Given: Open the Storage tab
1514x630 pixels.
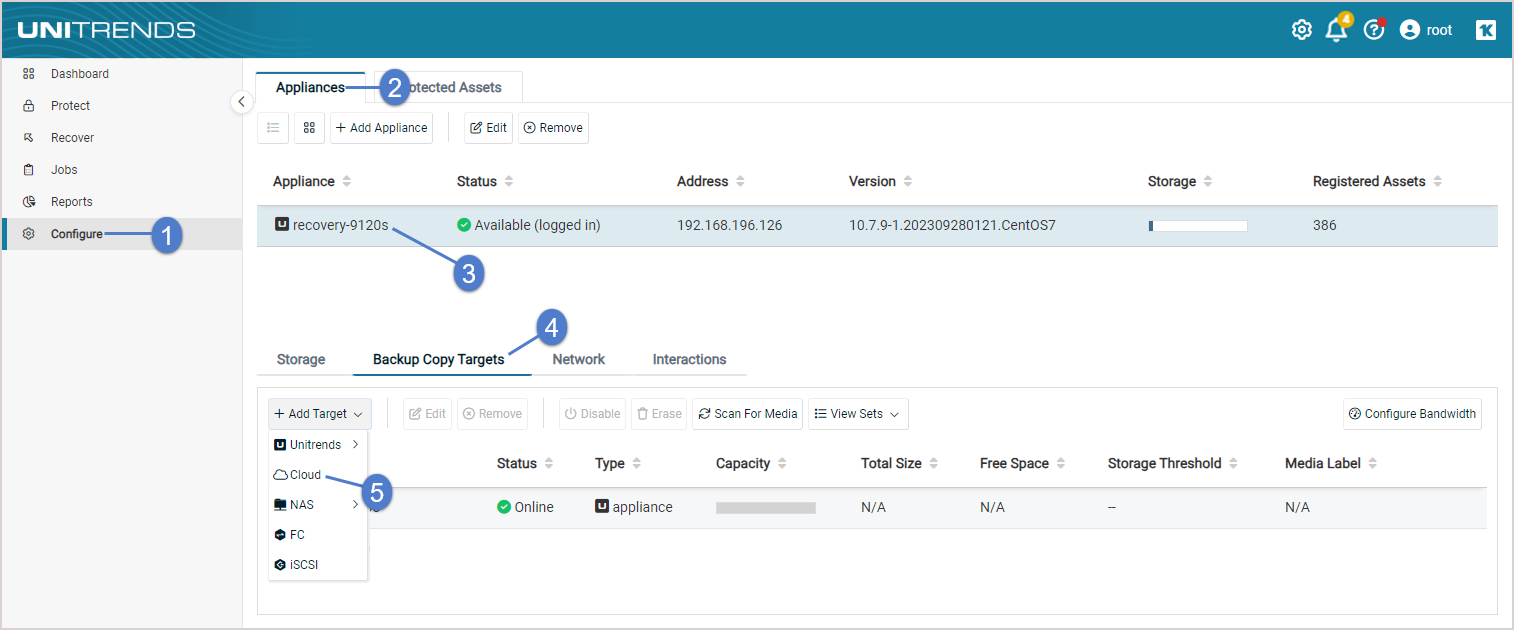Looking at the screenshot, I should [x=301, y=359].
